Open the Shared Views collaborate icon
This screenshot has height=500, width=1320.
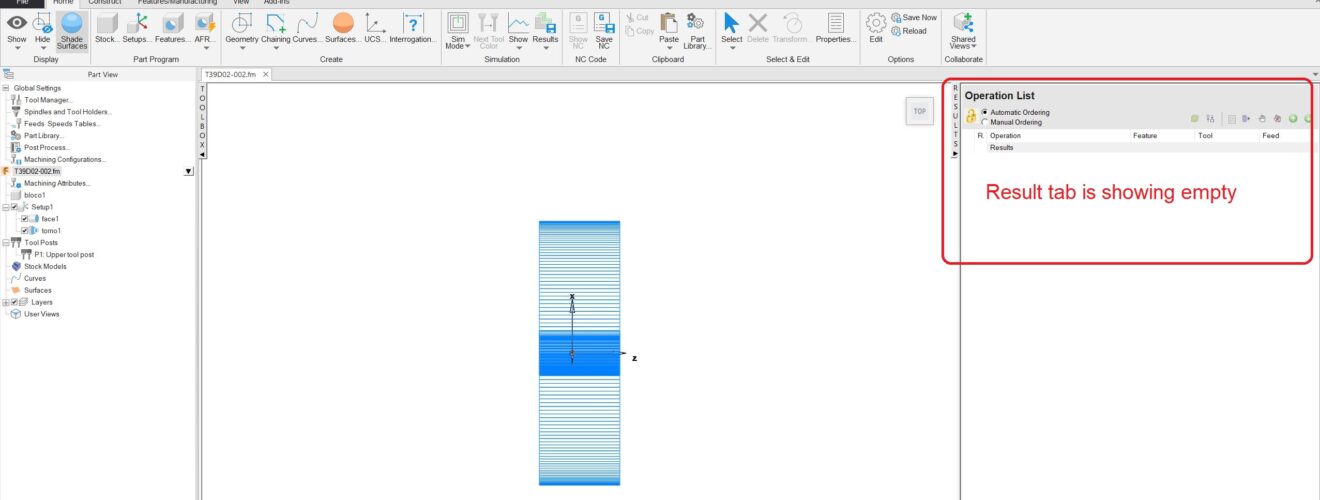pyautogui.click(x=964, y=31)
